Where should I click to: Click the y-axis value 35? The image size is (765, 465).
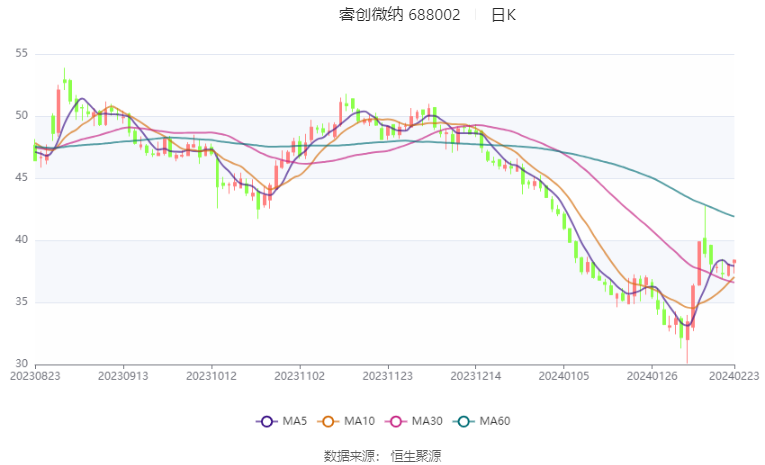(x=21, y=302)
